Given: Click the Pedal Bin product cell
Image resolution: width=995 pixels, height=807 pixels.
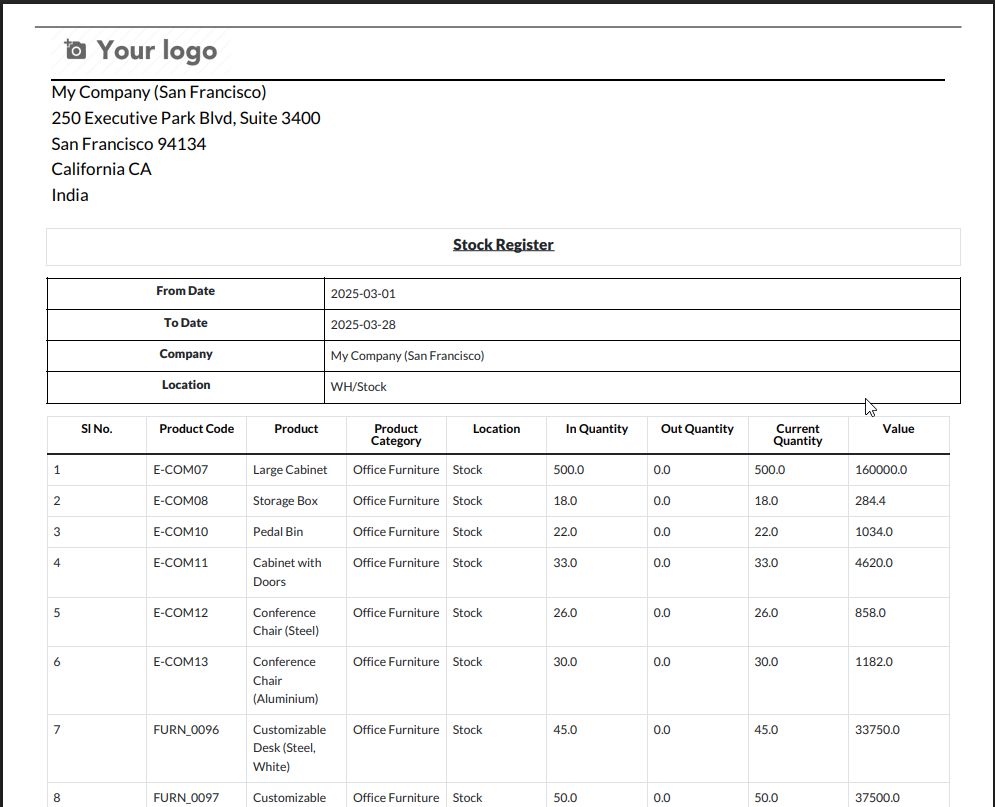Looking at the screenshot, I should tap(278, 532).
